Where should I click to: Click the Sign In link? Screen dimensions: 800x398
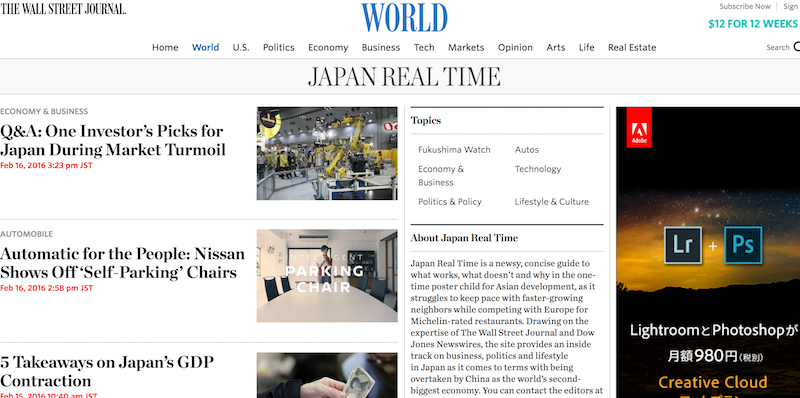pos(791,7)
